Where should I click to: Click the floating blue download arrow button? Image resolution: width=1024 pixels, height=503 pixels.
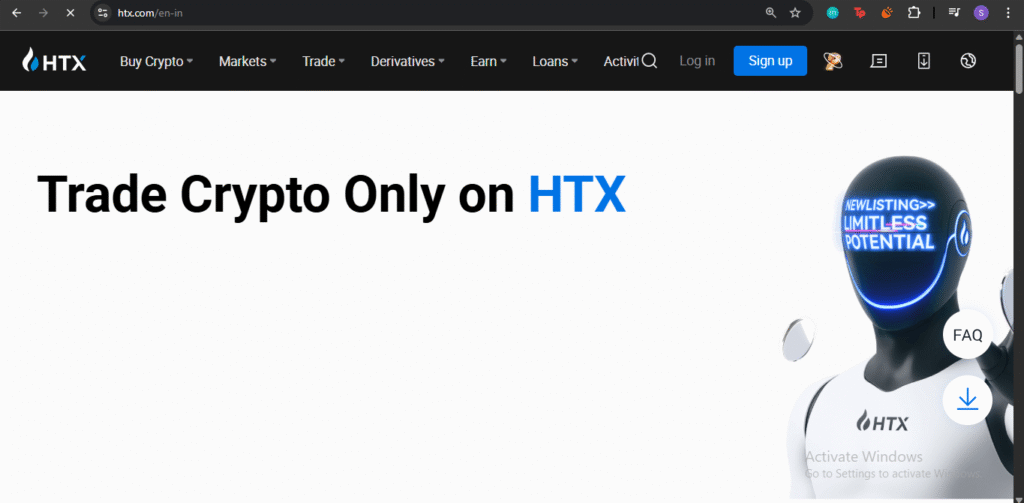[x=967, y=400]
